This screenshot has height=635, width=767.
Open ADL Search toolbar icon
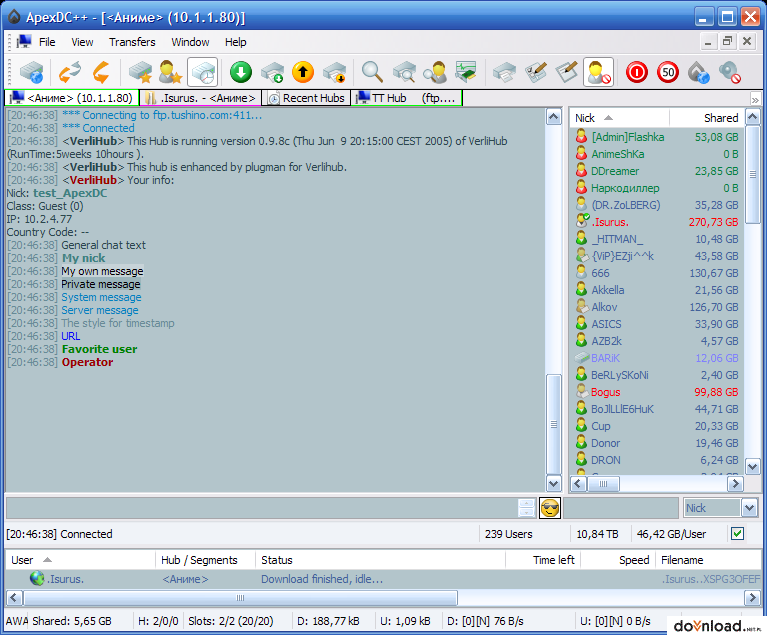tap(404, 72)
